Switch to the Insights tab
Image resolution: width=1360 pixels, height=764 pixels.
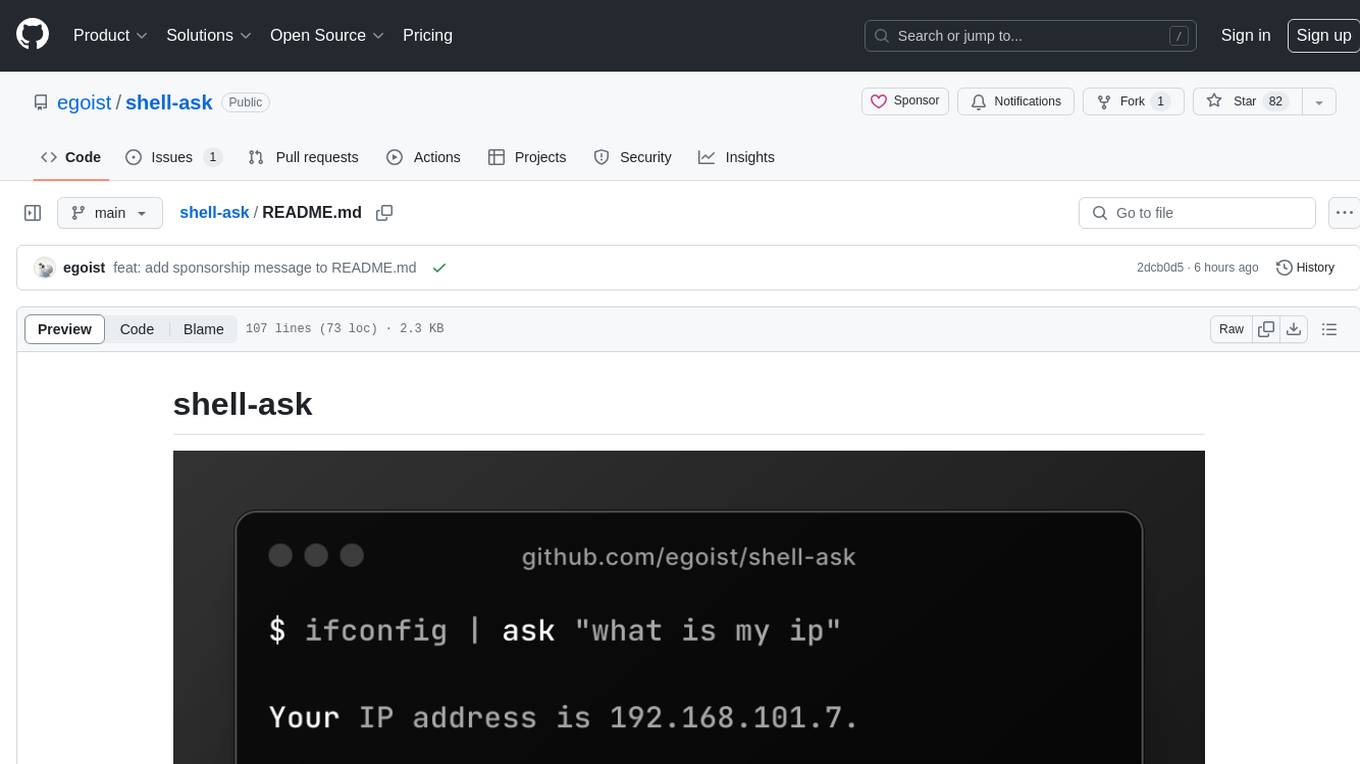[x=736, y=157]
